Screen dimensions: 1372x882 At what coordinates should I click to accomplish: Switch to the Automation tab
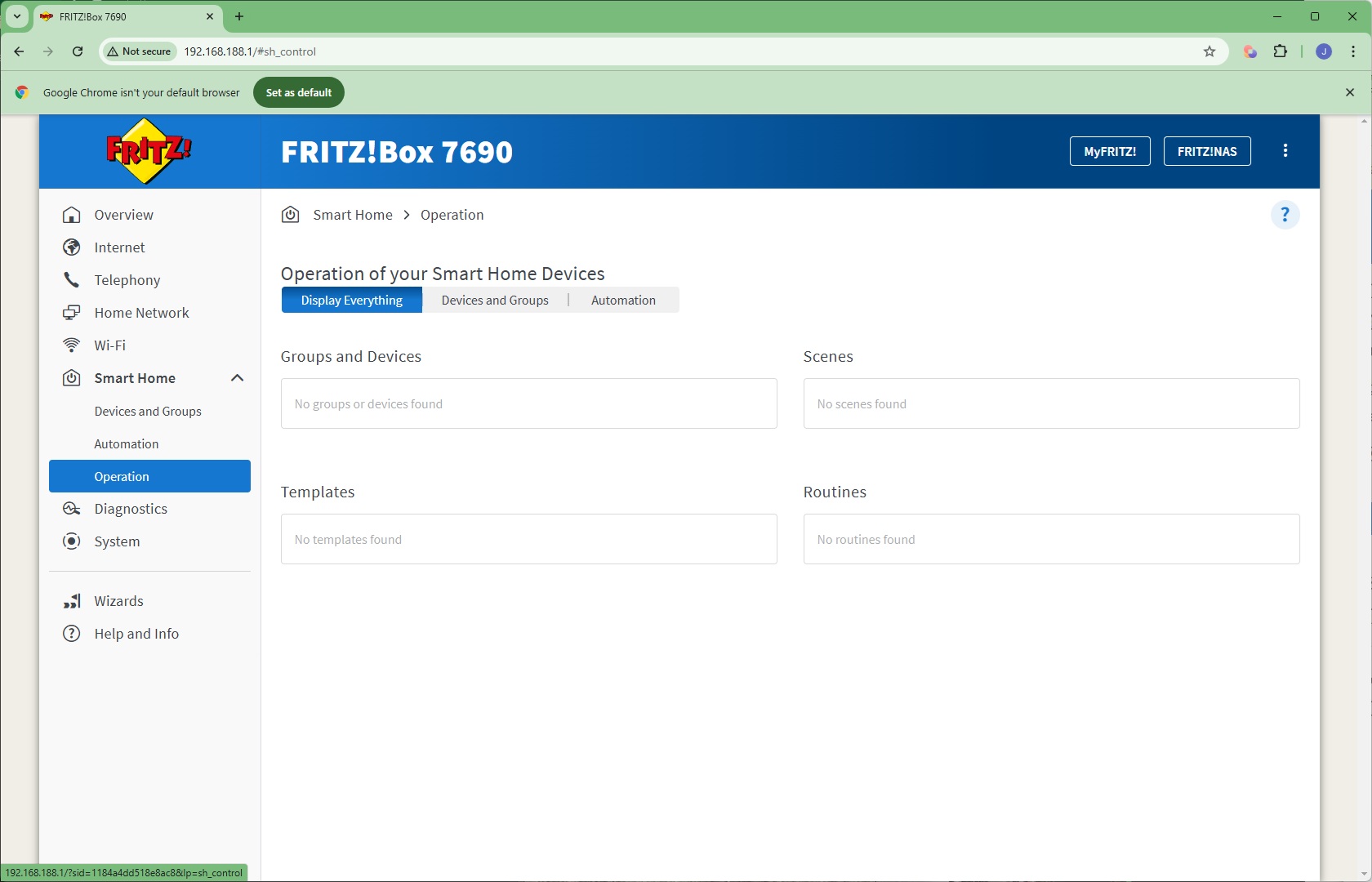(x=623, y=300)
